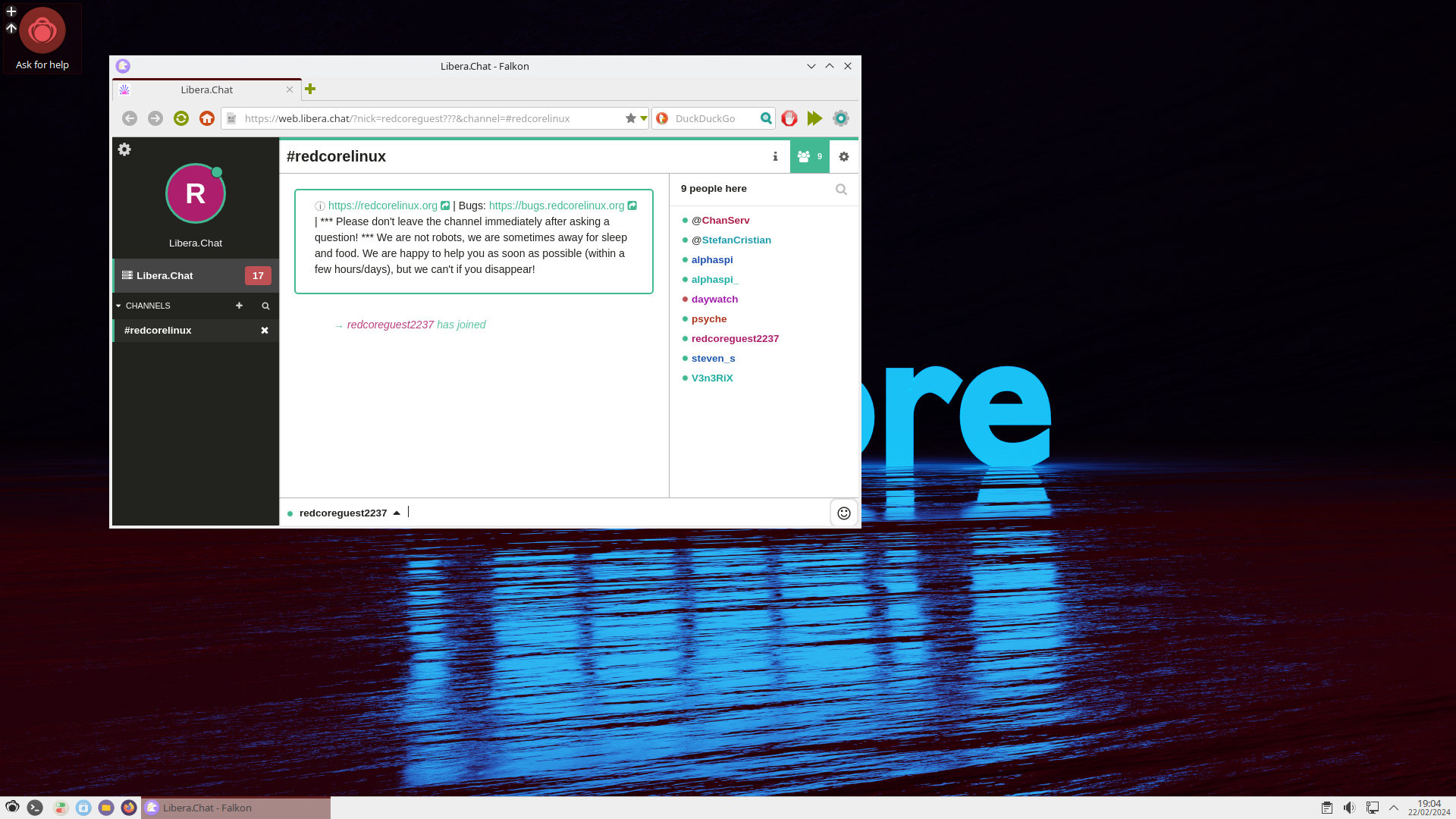The image size is (1456, 819).
Task: Click the browser forward arrow button
Action: click(155, 118)
